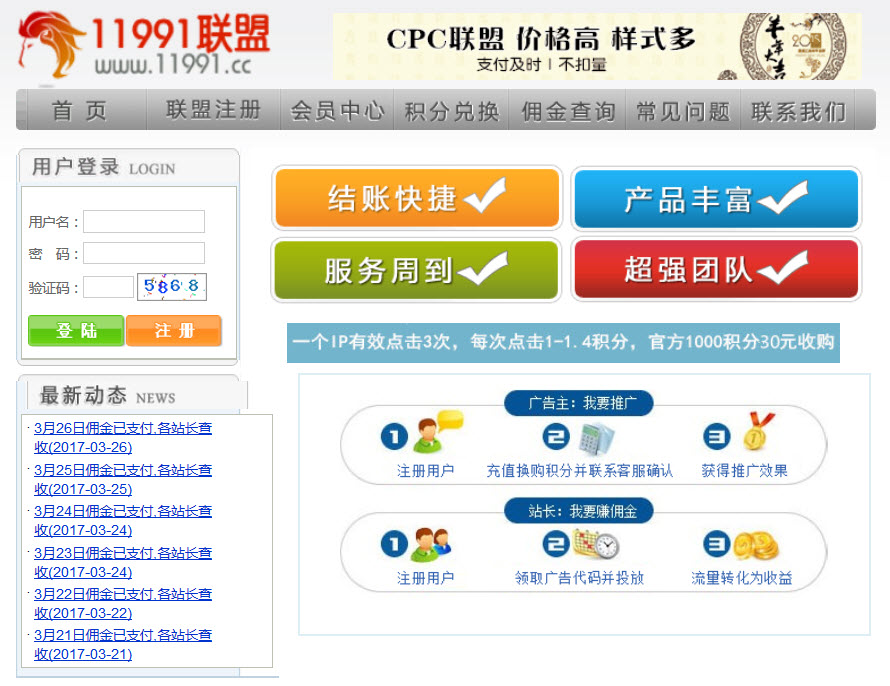Click the gold medal promotion-effect icon
The width and height of the screenshot is (890, 686).
coord(753,433)
